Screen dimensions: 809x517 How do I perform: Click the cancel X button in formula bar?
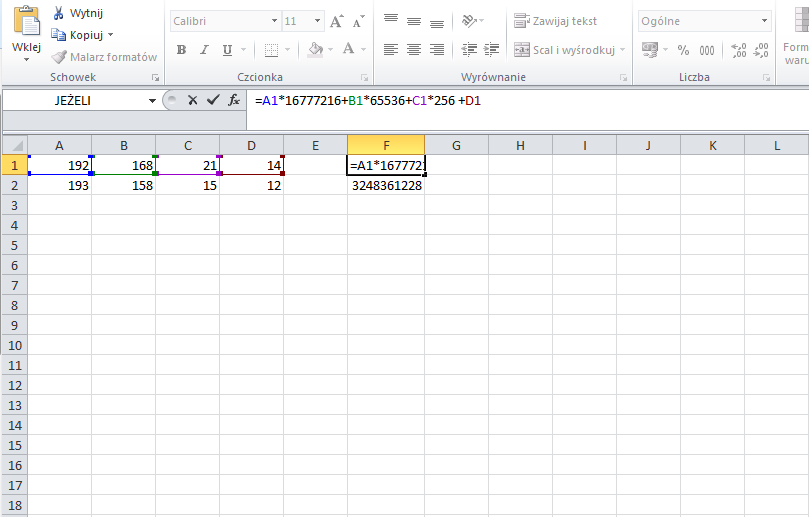pos(192,100)
